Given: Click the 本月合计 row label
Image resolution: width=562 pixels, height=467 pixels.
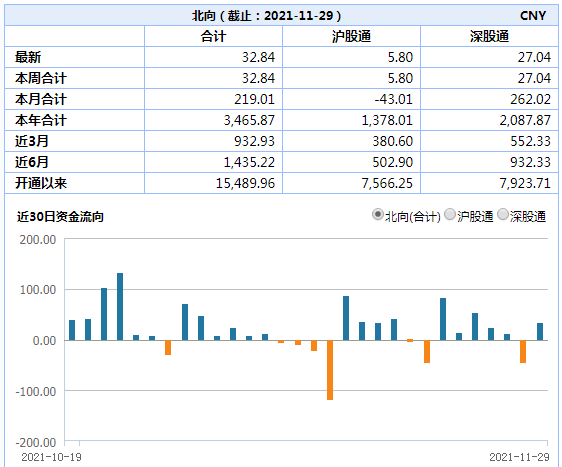Looking at the screenshot, I should 41,99.
